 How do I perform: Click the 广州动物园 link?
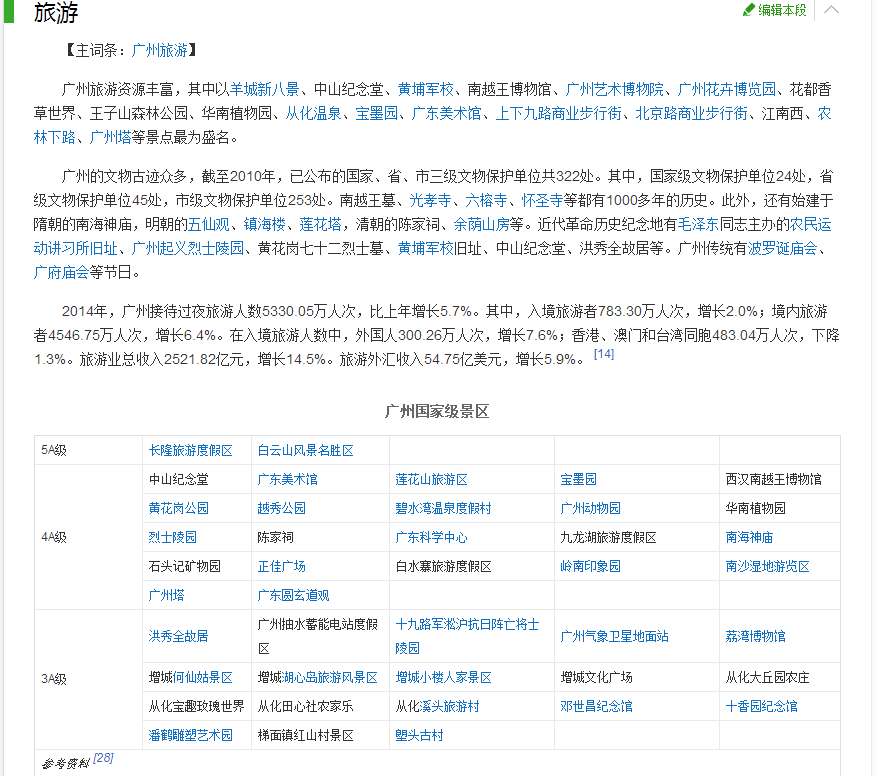[591, 509]
